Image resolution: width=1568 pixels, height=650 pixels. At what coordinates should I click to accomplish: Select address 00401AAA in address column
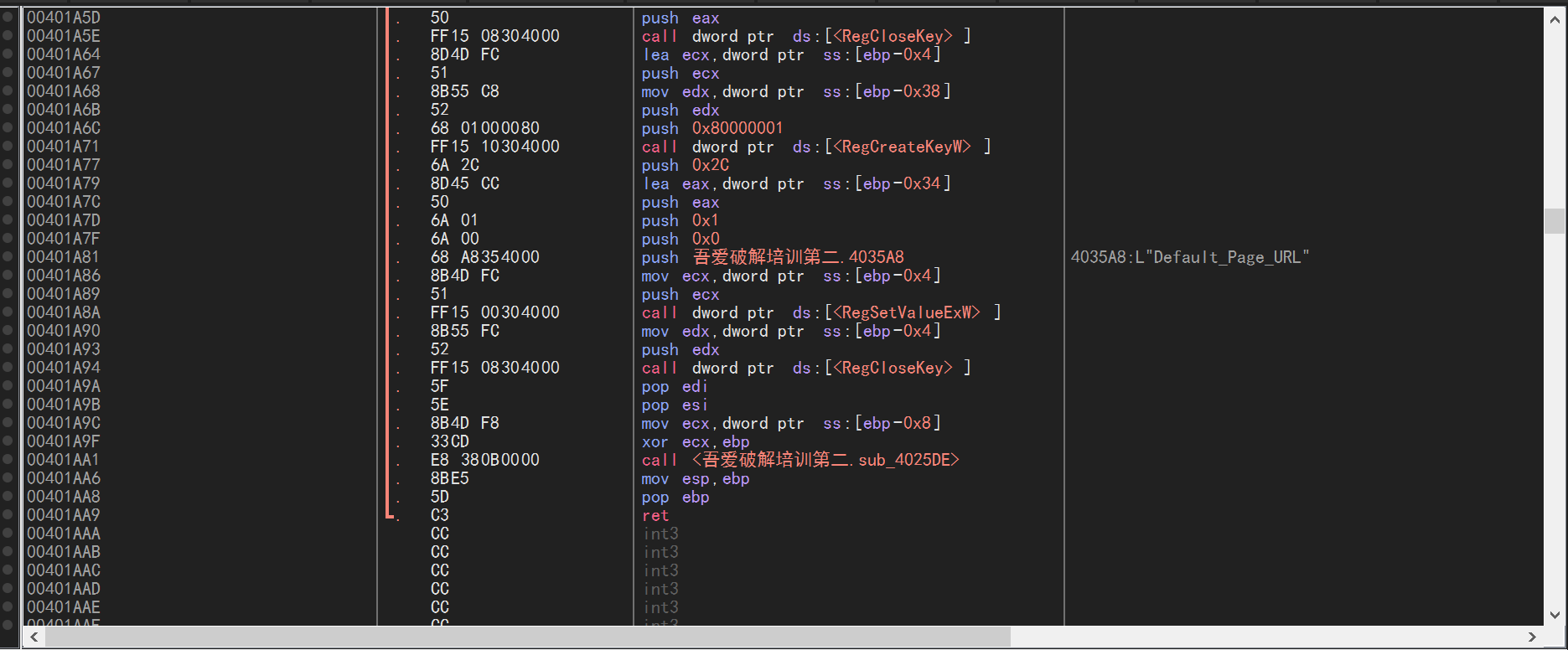(x=64, y=534)
